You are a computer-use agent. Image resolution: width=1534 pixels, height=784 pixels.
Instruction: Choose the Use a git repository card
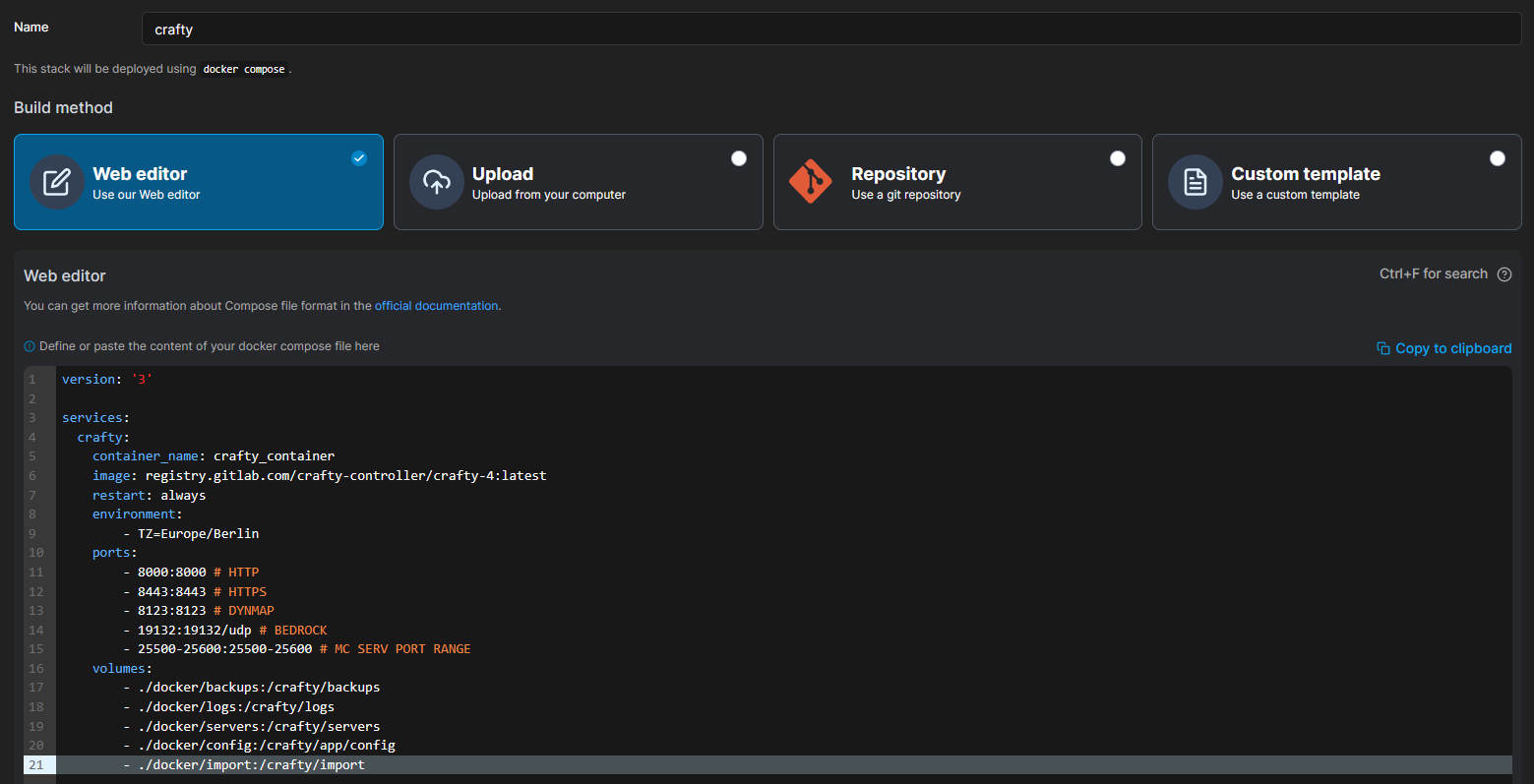[x=957, y=182]
